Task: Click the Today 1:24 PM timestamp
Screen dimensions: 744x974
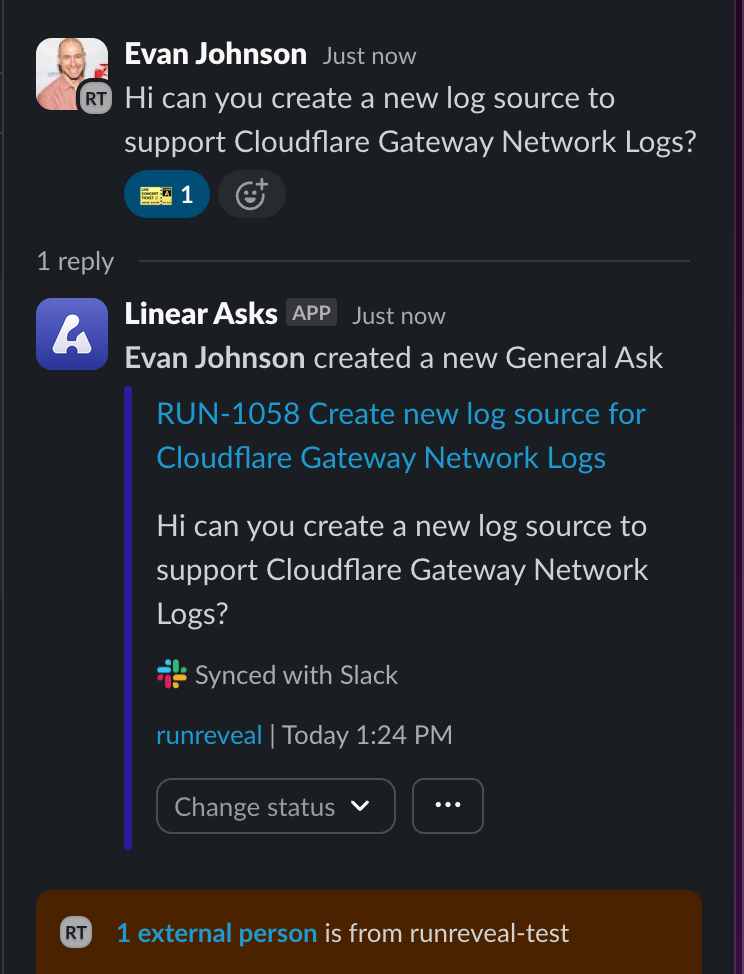Action: 367,735
